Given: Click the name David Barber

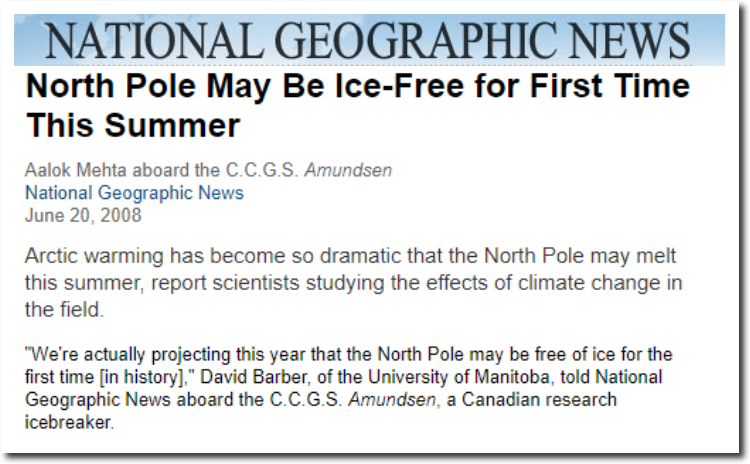Looking at the screenshot, I should click(254, 377).
